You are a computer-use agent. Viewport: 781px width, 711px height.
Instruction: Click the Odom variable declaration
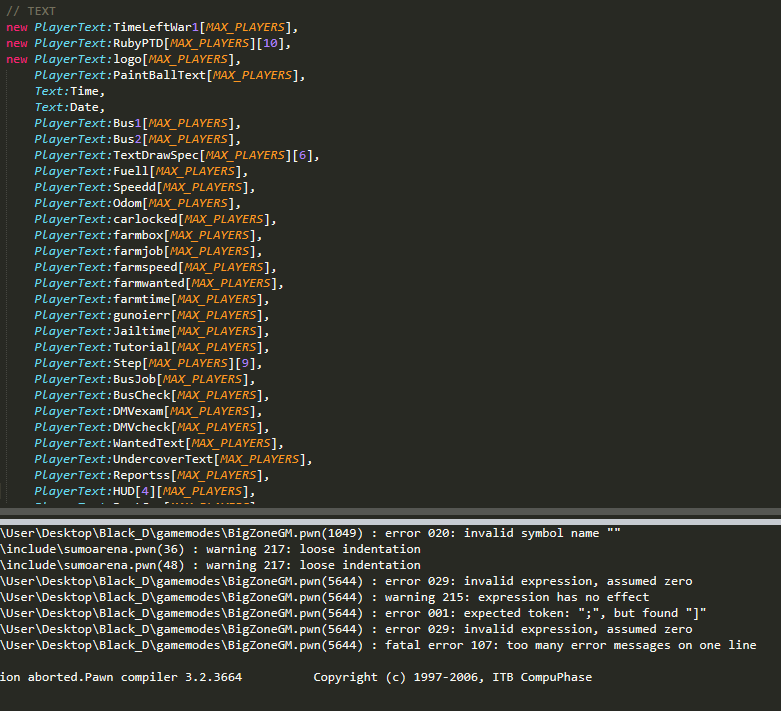click(x=138, y=203)
